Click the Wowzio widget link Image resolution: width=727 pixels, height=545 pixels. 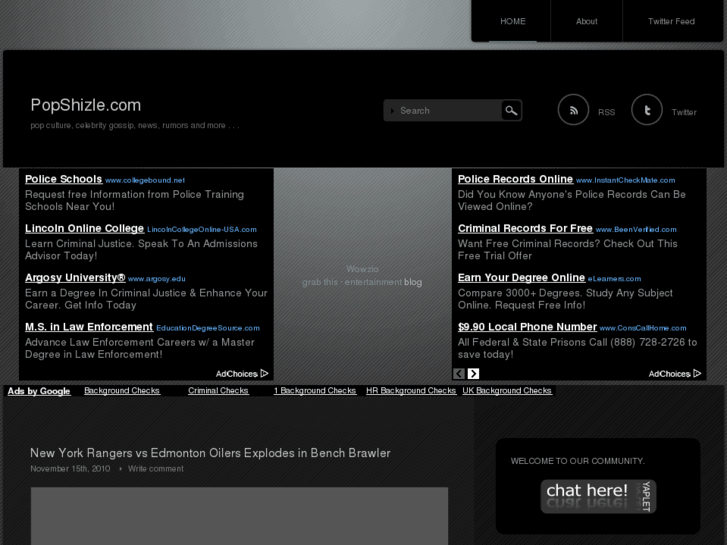pos(362,269)
